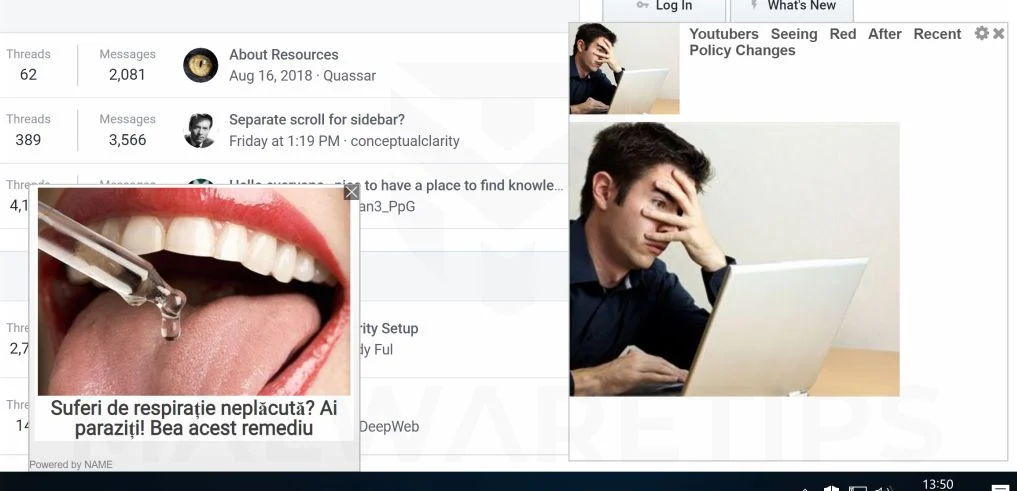Click the Suferi de respirație ad caption
The image size is (1017, 491).
coord(193,418)
